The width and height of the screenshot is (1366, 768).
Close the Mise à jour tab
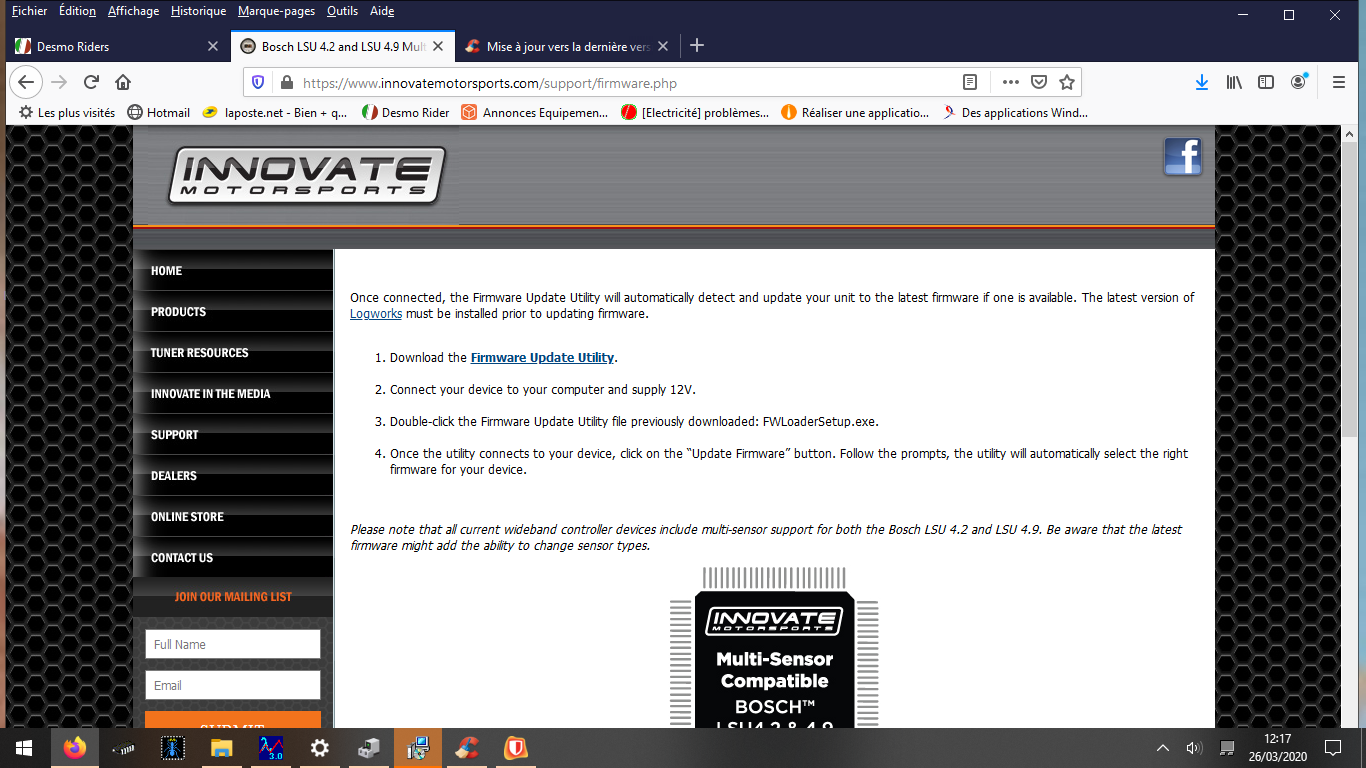tap(664, 46)
